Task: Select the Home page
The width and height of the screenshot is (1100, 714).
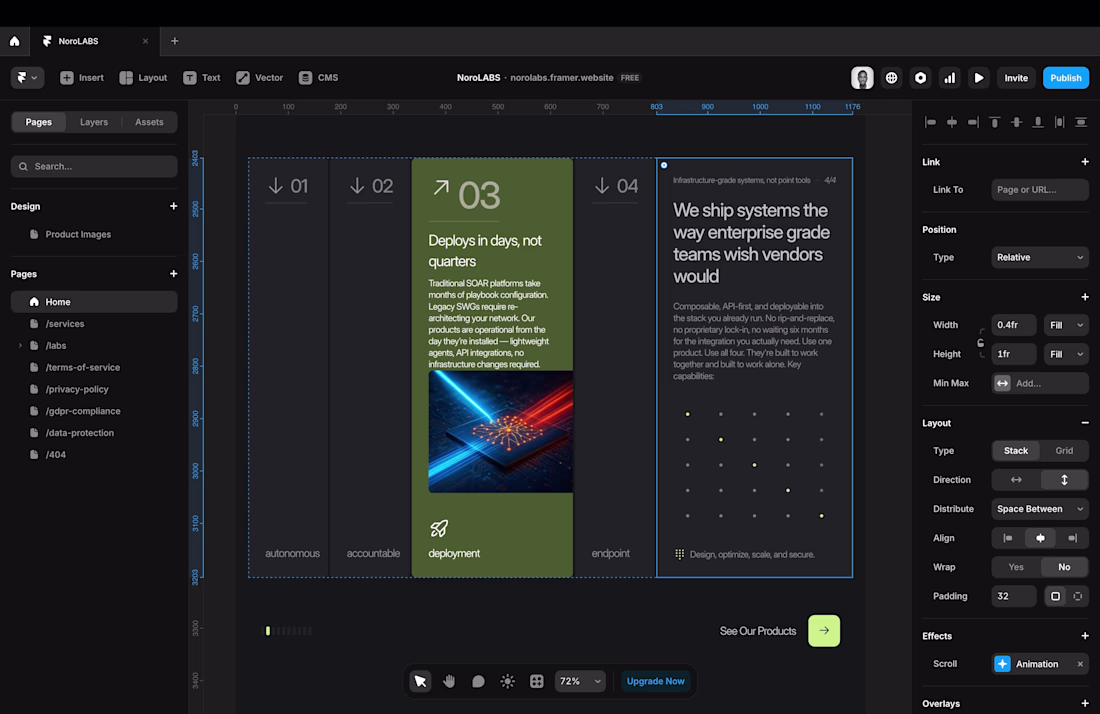Action: [x=94, y=302]
